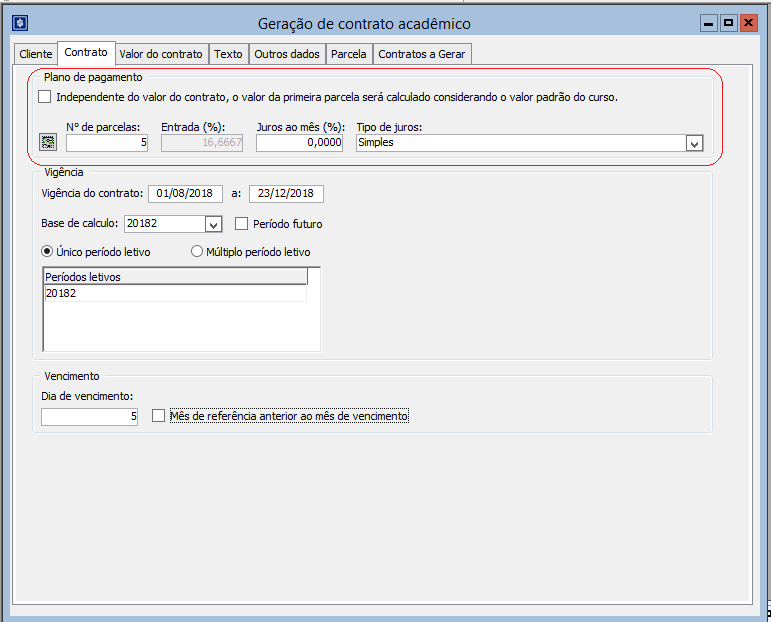Screen dimensions: 771x622
Task: Switch to the Cliente tab
Action: pos(35,54)
